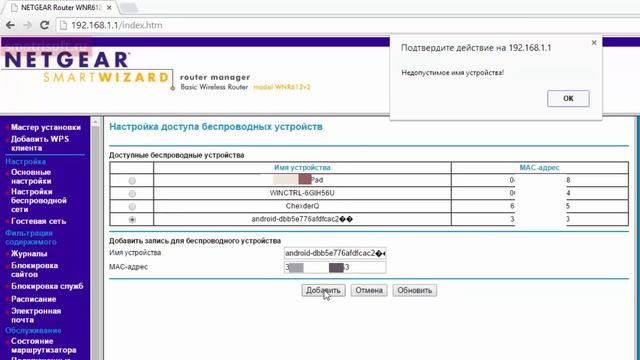Open Расписание in sidebar
640x360 pixels.
pos(33,299)
